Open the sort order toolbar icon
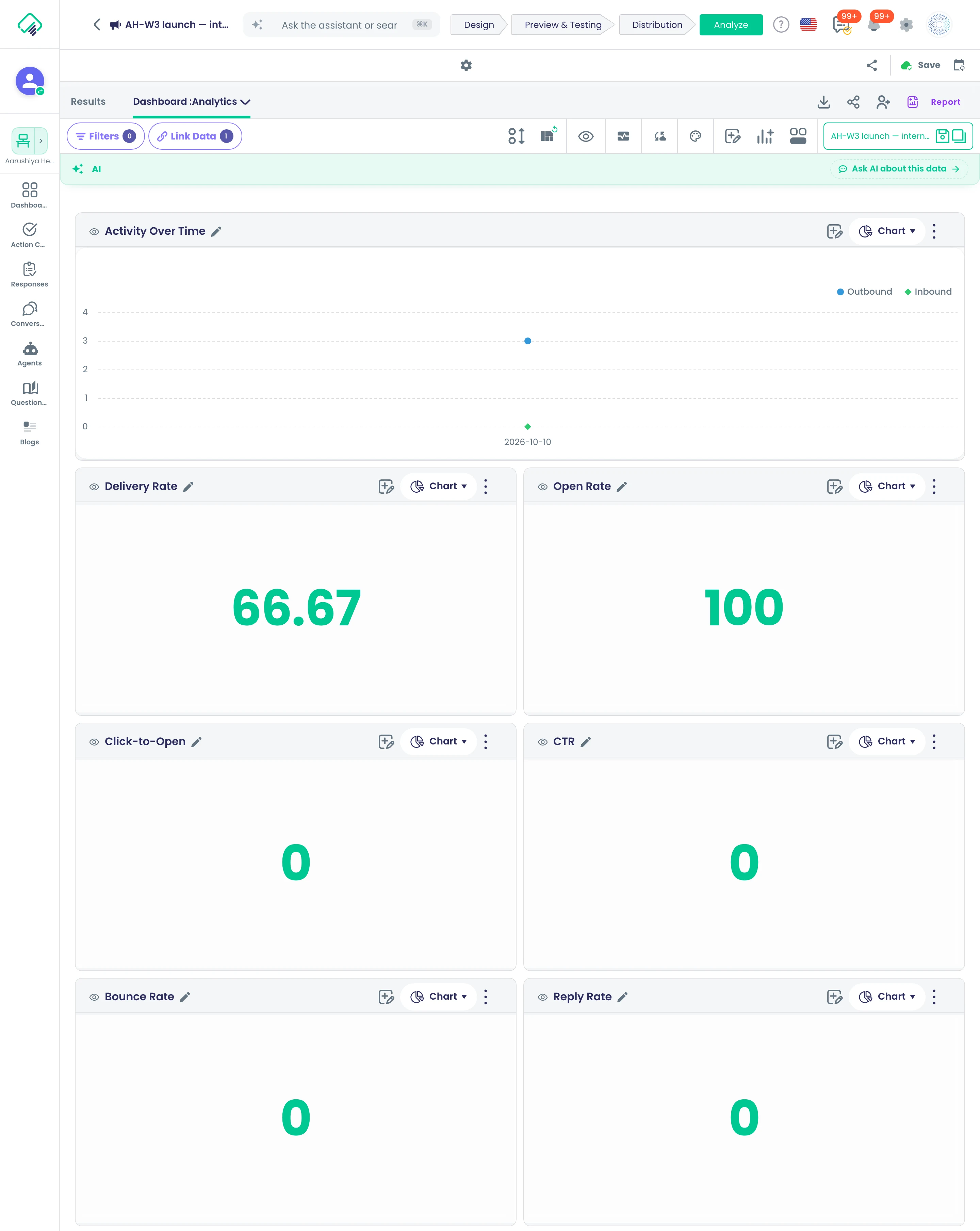This screenshot has height=1231, width=980. [x=516, y=136]
